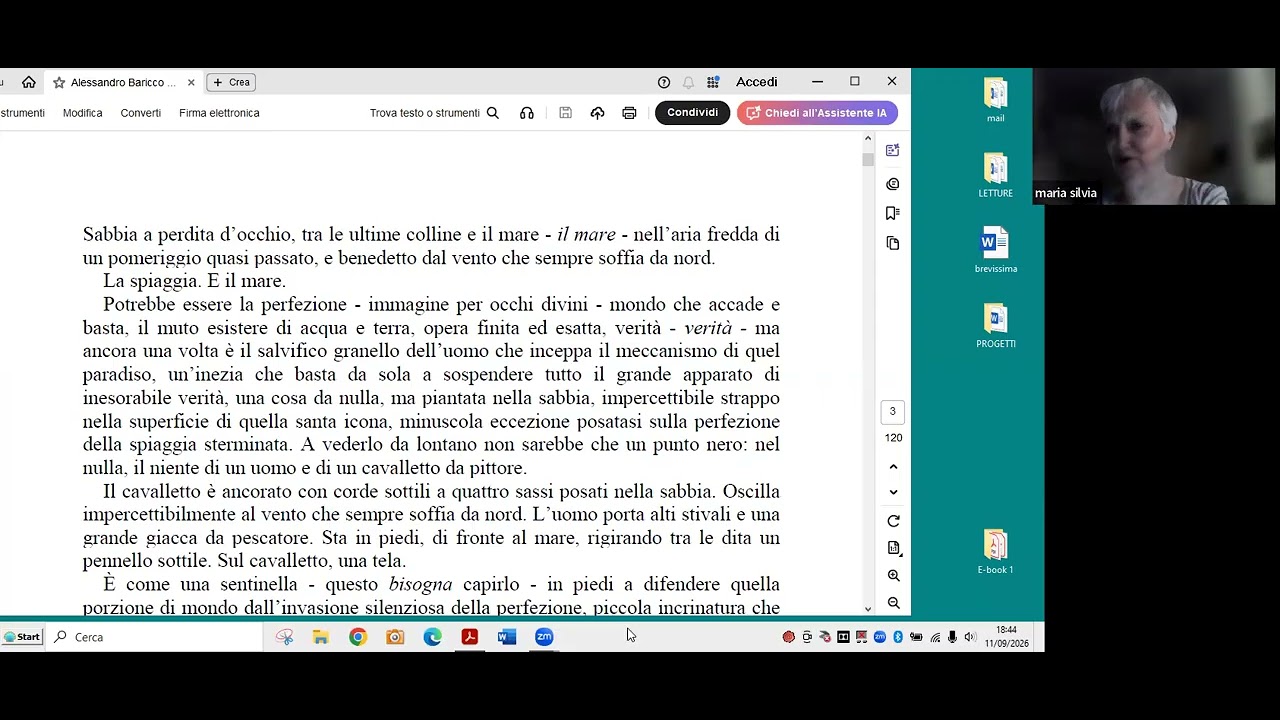This screenshot has width=1280, height=720.
Task: Open the Adobe apps grid
Action: point(713,82)
